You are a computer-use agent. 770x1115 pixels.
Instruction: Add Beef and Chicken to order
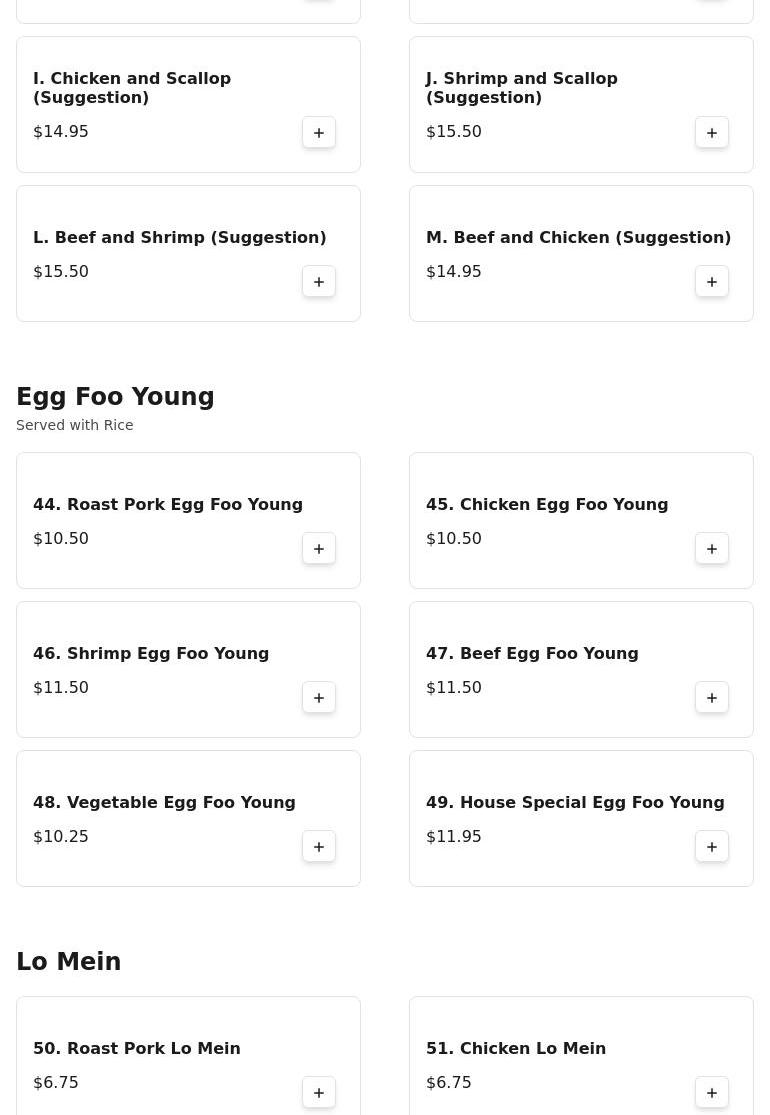click(x=712, y=282)
